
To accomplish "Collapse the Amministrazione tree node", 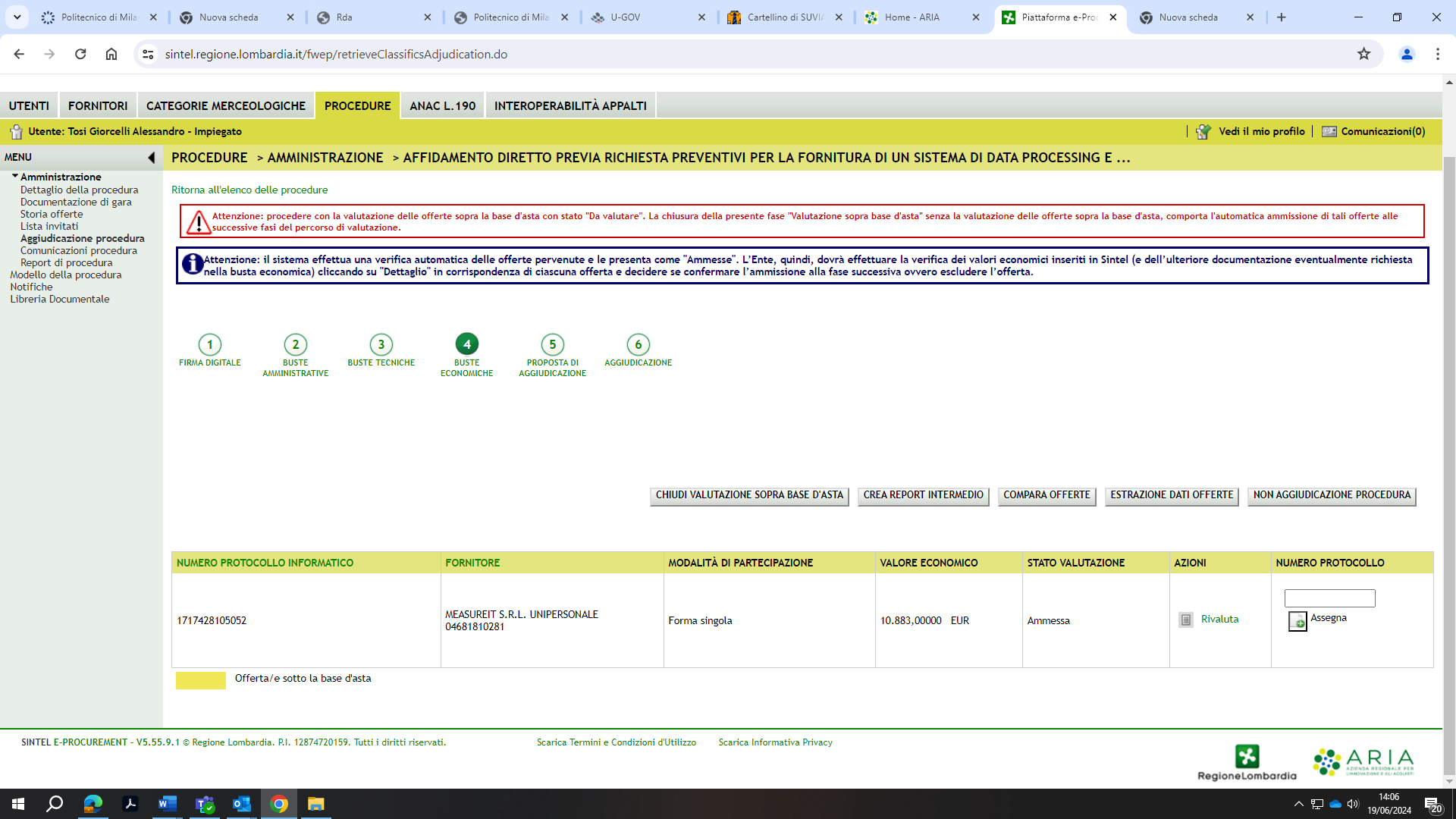I will [14, 176].
